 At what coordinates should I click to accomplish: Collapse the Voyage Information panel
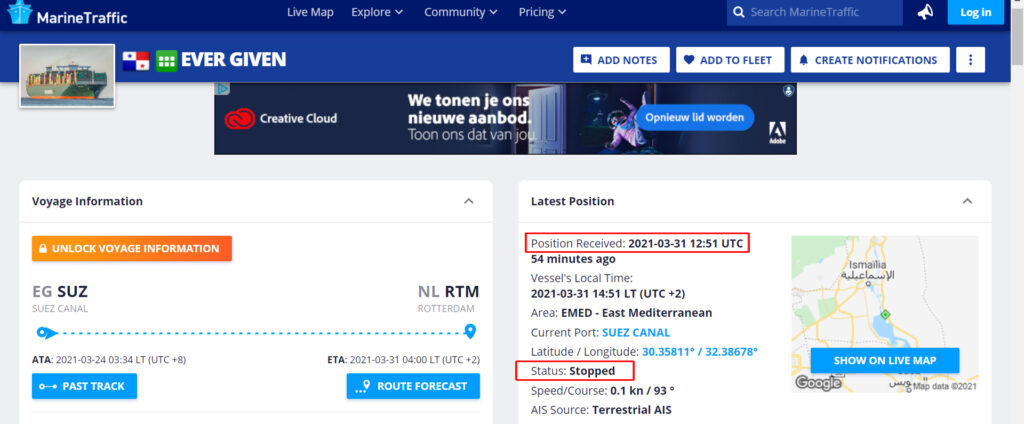pyautogui.click(x=468, y=201)
